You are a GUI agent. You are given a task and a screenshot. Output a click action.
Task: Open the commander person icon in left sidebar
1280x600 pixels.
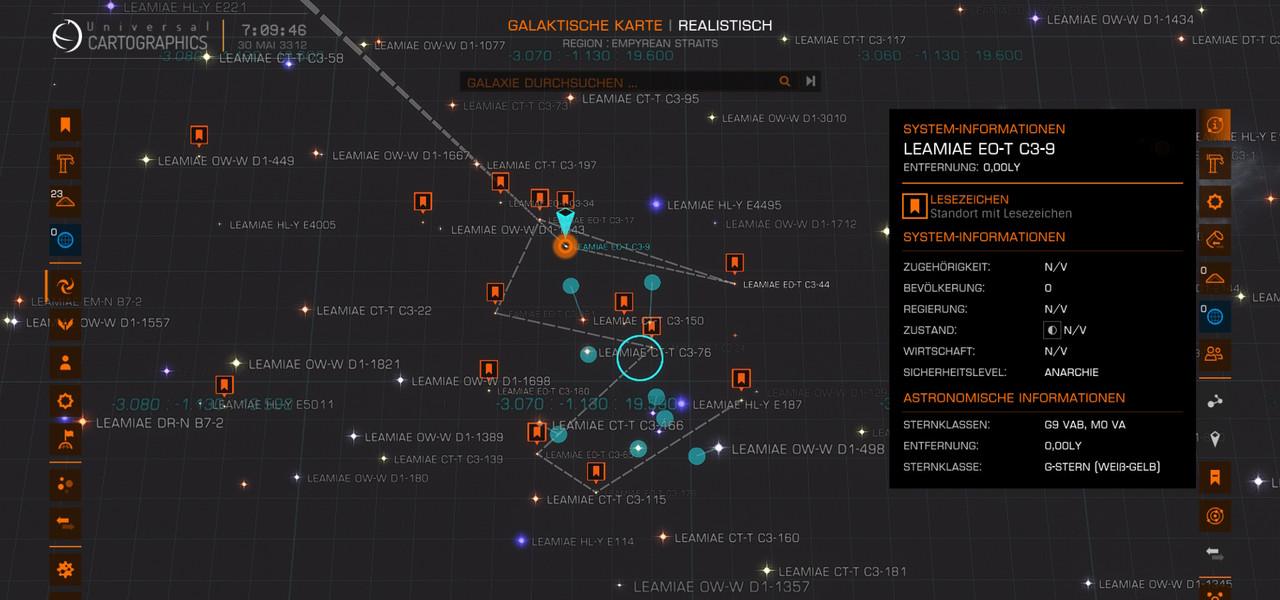(x=65, y=362)
